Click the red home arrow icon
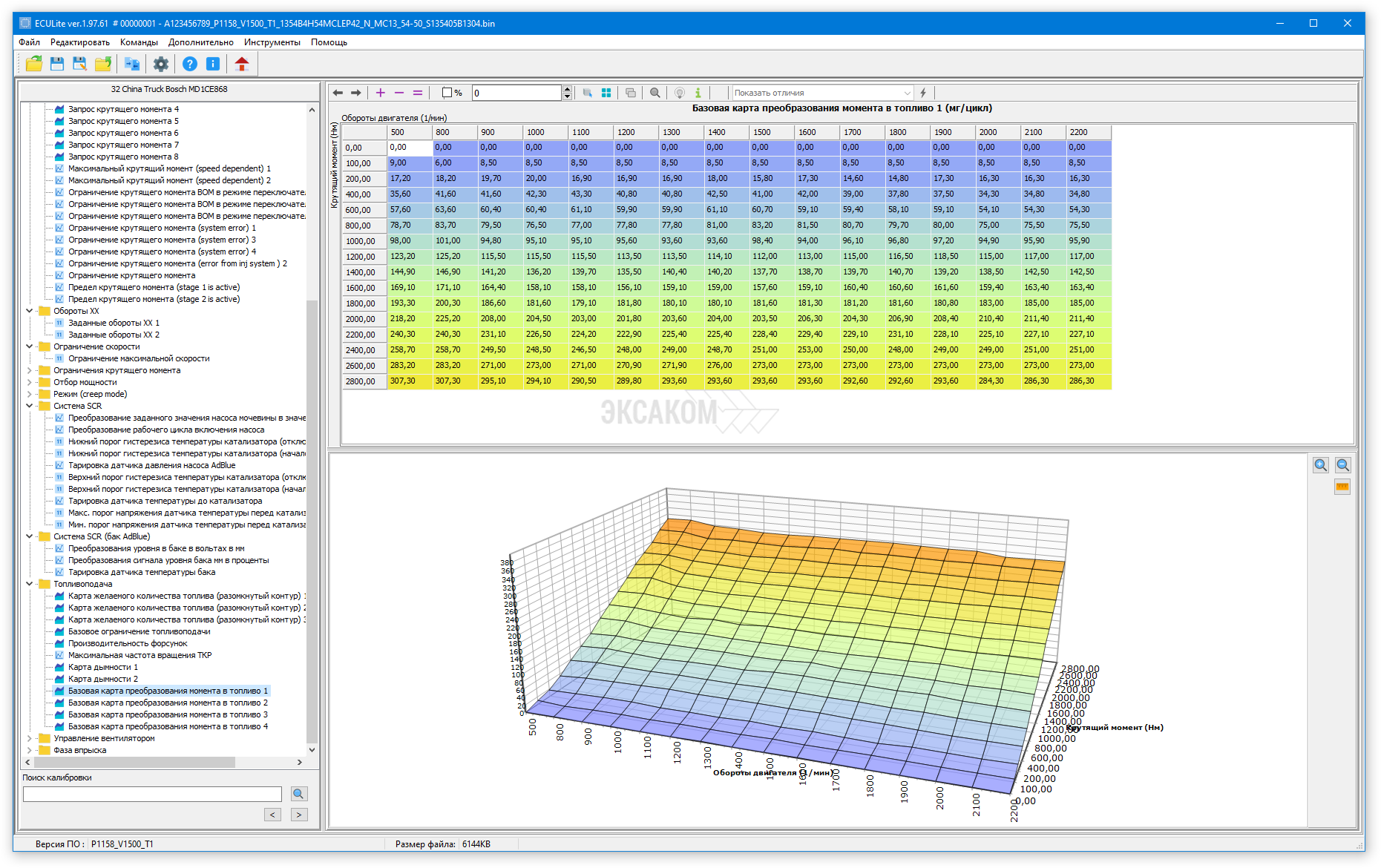The height and width of the screenshot is (868, 1381). 241,64
